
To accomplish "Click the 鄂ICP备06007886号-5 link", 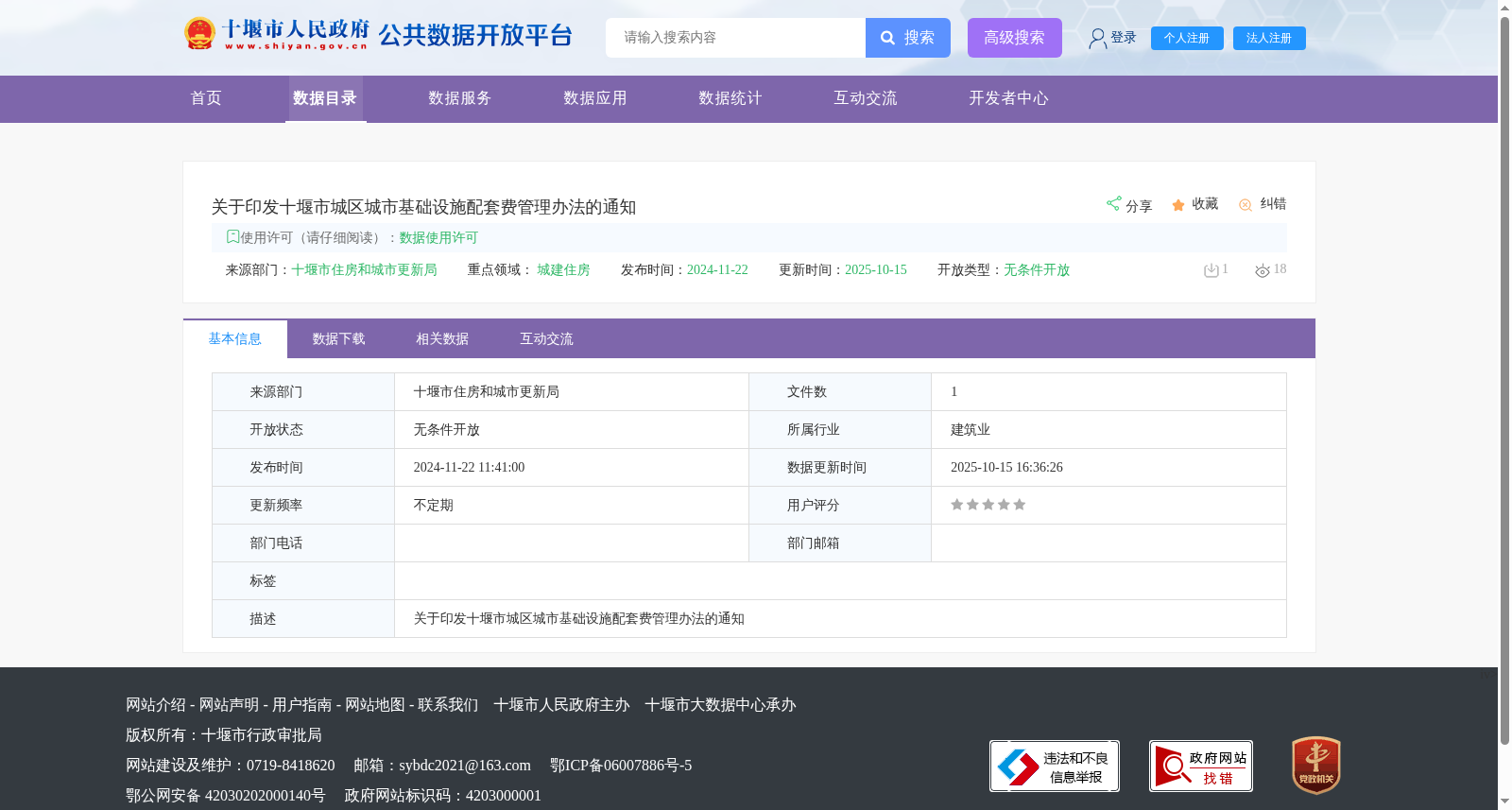I will pos(621,766).
